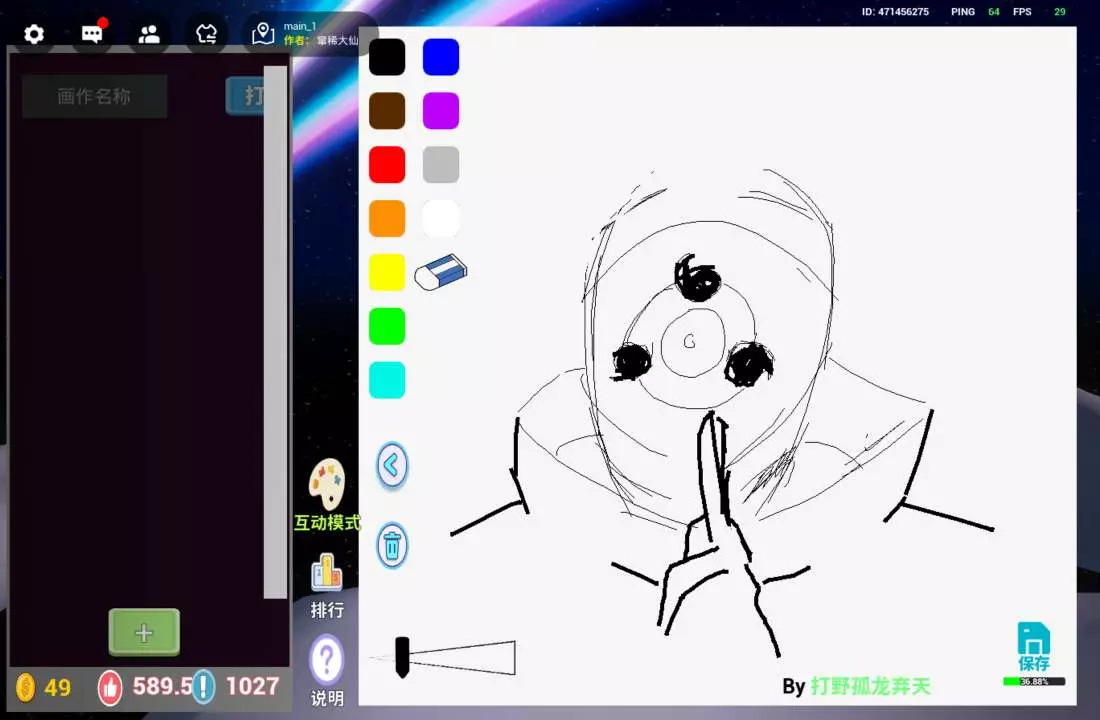Click the 36.88% save progress bar
Screen dimensions: 1100x720
[x=1034, y=681]
